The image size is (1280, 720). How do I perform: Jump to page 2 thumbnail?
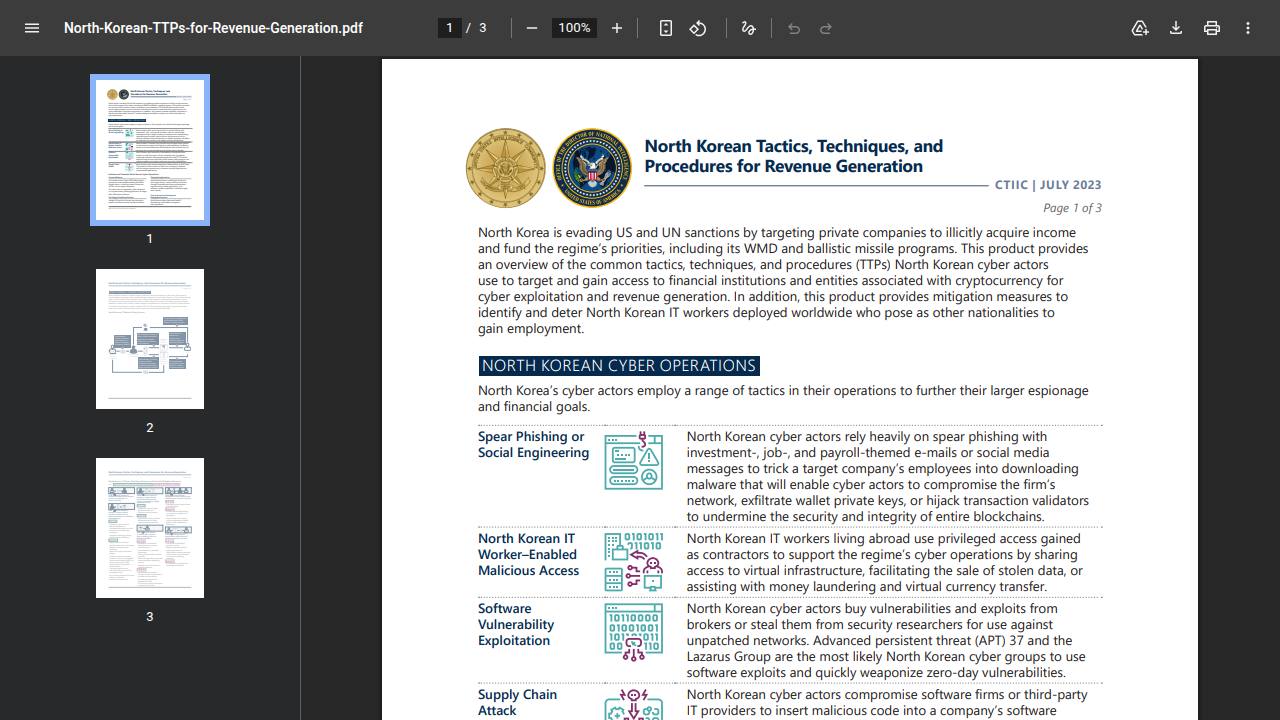click(x=150, y=339)
